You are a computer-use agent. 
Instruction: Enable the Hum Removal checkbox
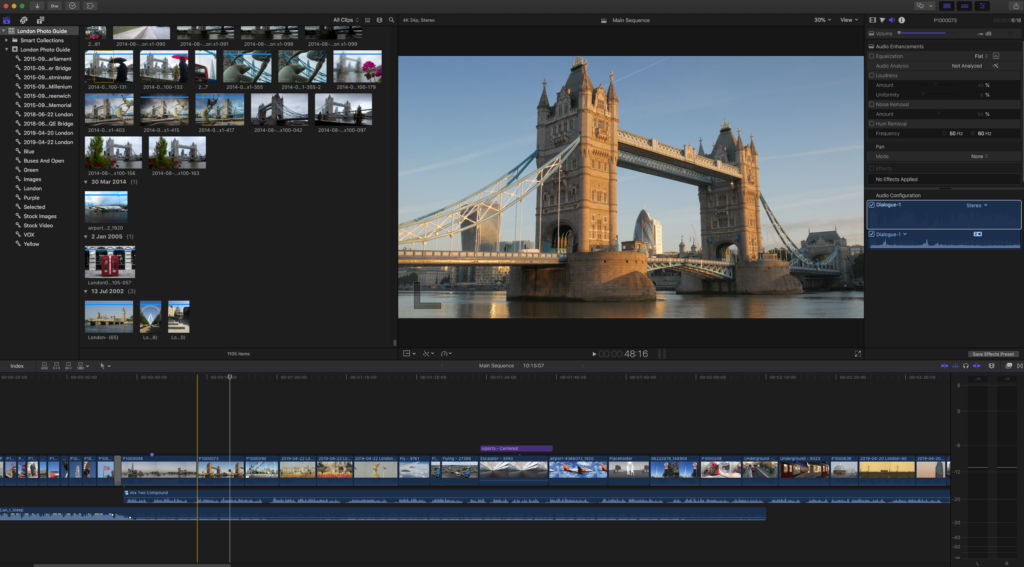[871, 124]
